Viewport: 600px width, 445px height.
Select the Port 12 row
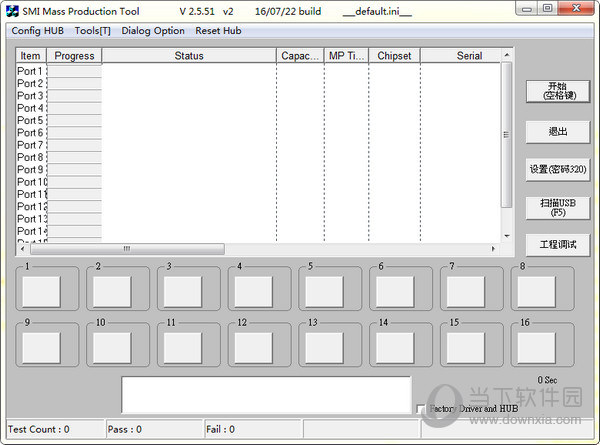tap(258, 207)
